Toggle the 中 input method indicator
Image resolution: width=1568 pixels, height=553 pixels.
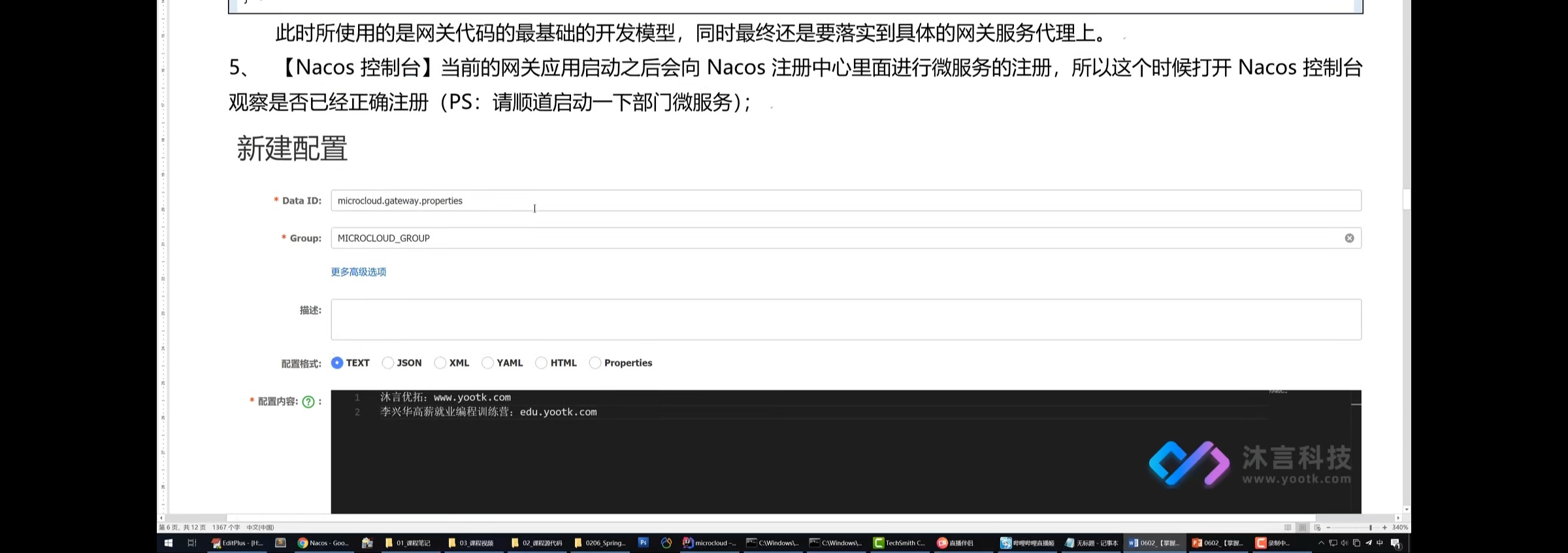tap(1380, 543)
